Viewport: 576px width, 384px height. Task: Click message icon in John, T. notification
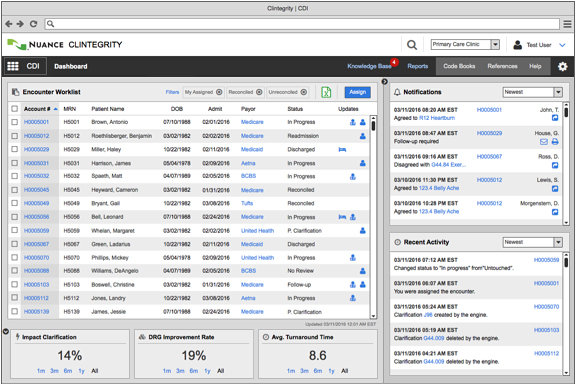[555, 118]
